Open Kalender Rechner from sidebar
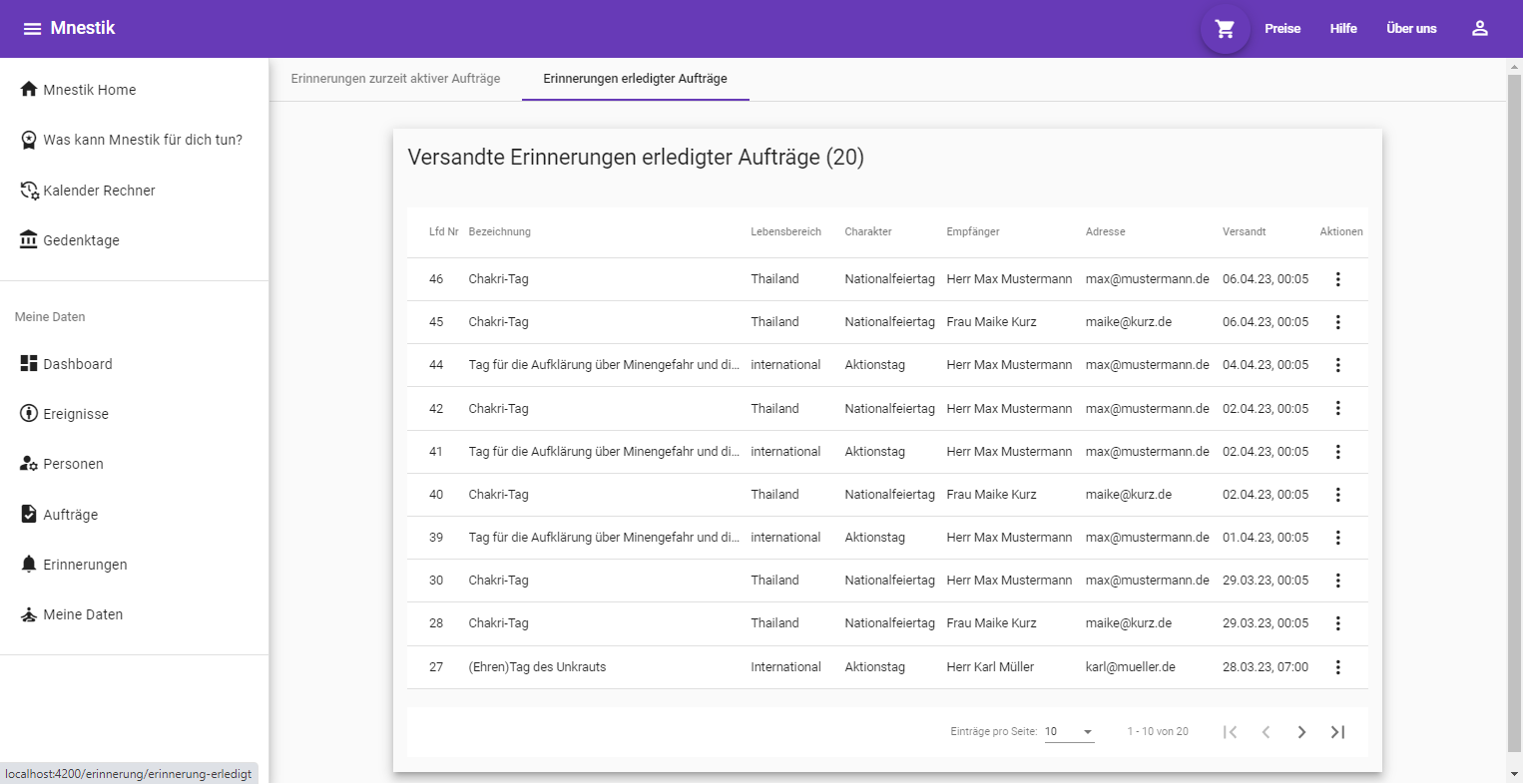 pos(98,191)
